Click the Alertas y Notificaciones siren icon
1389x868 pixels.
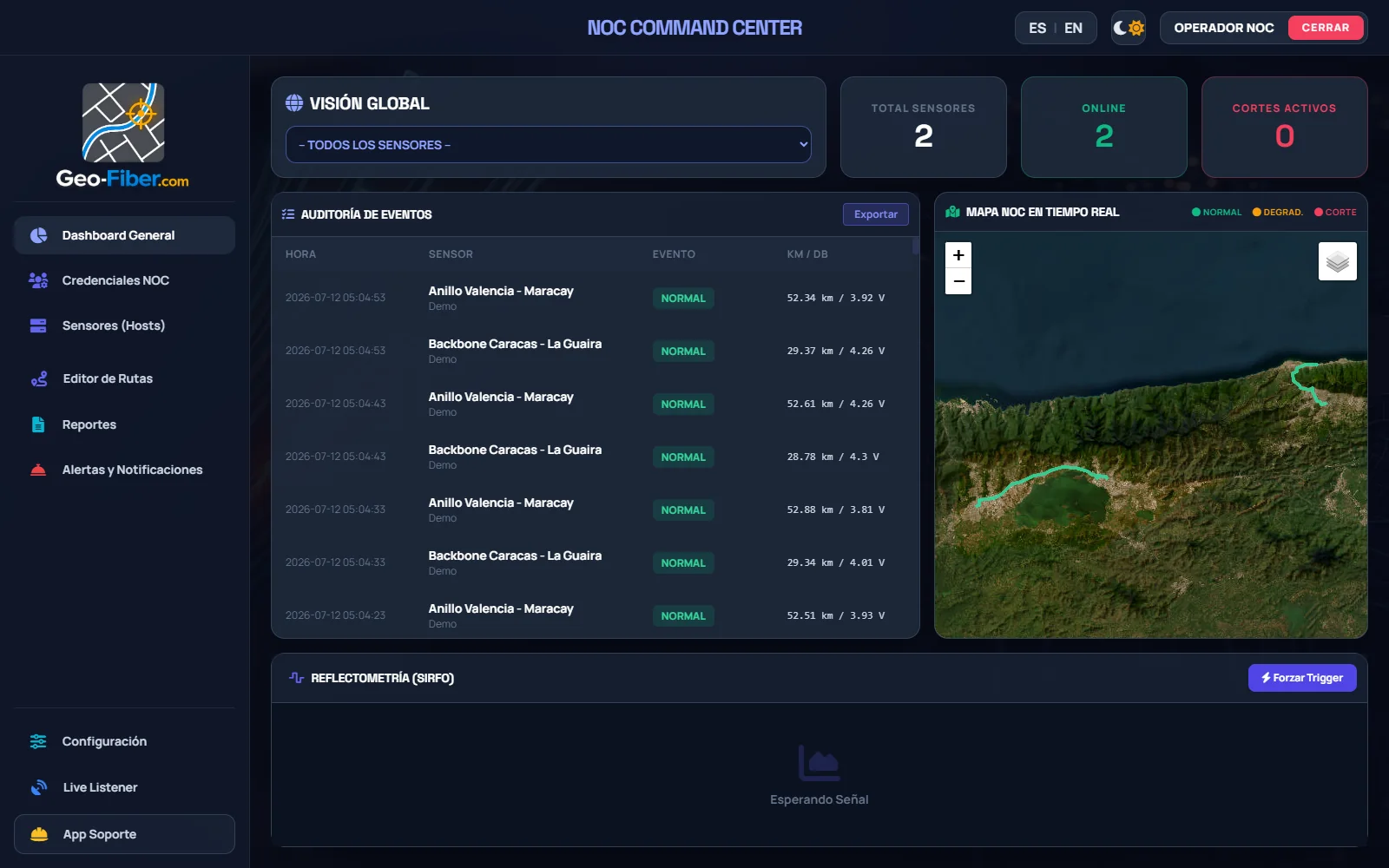pyautogui.click(x=38, y=470)
